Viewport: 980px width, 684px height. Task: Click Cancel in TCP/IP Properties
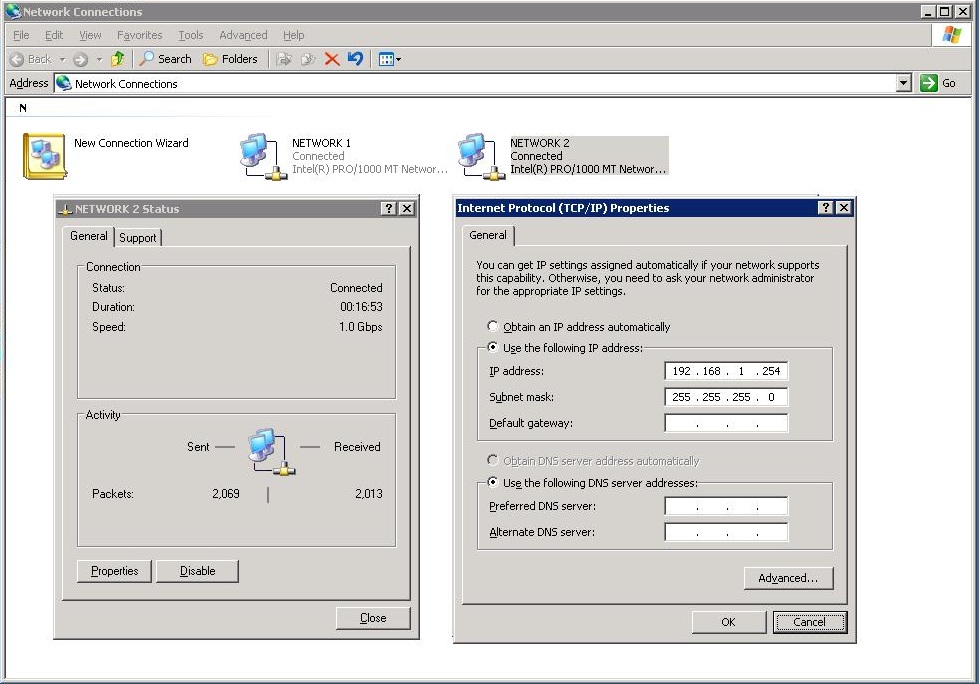tap(809, 622)
